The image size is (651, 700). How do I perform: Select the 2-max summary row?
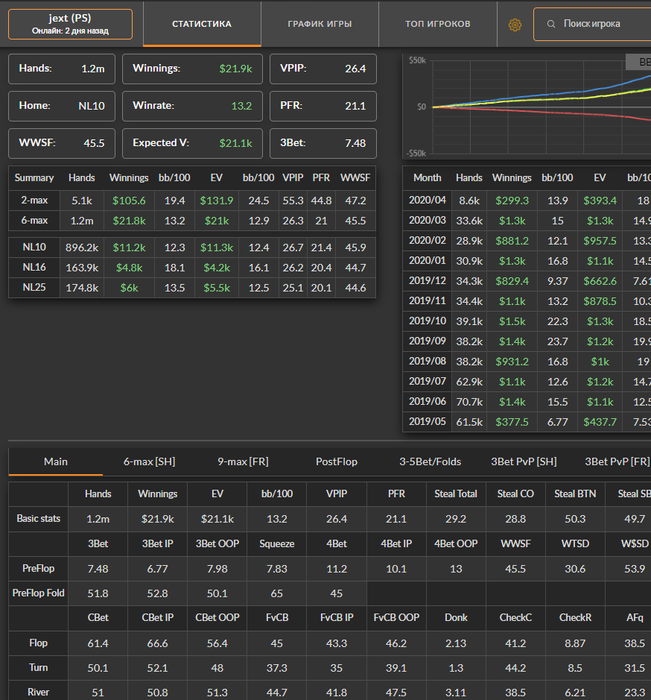click(192, 200)
